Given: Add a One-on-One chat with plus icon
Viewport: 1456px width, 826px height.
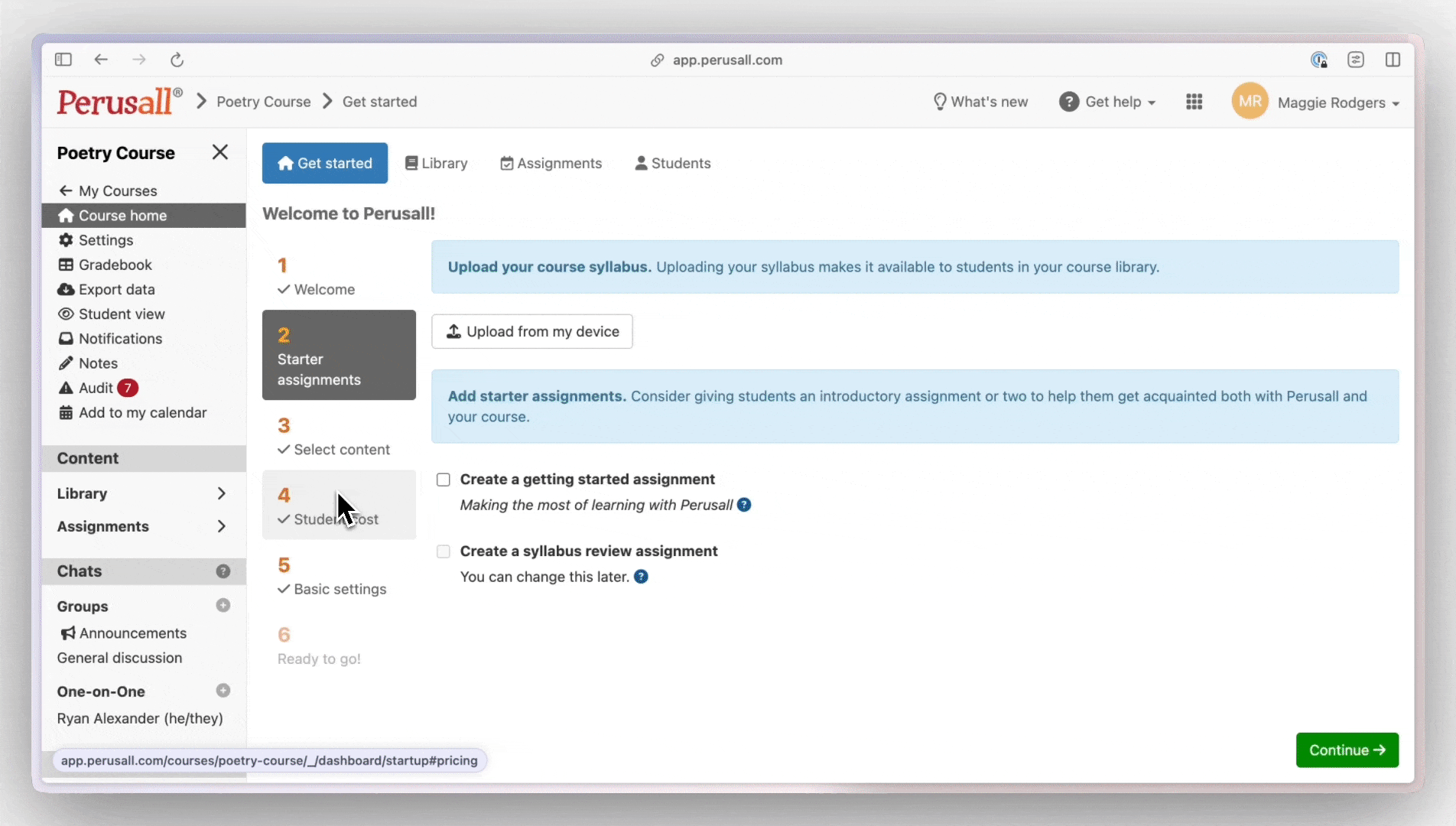Looking at the screenshot, I should (x=223, y=691).
